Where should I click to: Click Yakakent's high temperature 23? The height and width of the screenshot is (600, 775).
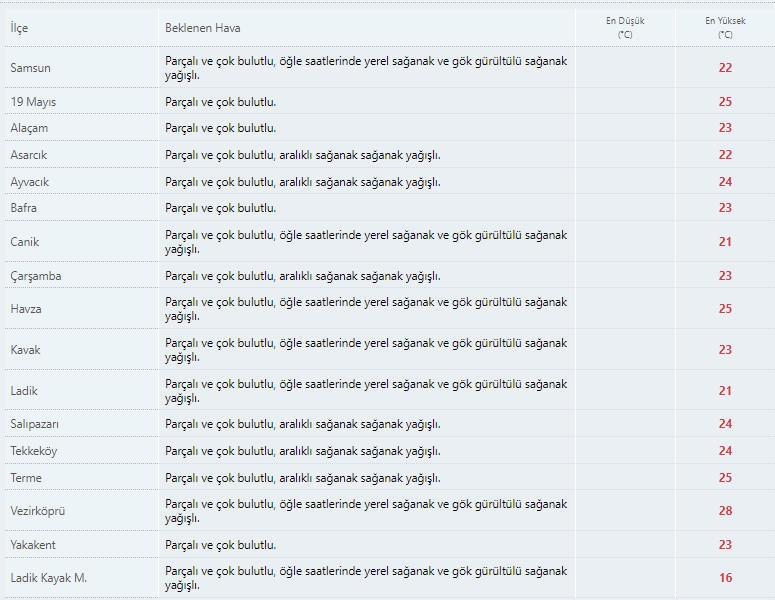[x=725, y=545]
